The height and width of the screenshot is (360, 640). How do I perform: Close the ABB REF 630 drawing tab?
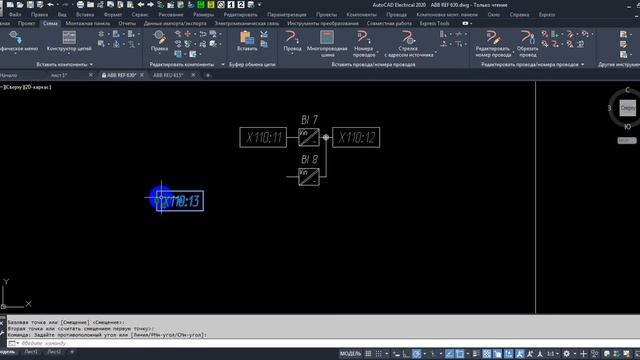pyautogui.click(x=142, y=75)
